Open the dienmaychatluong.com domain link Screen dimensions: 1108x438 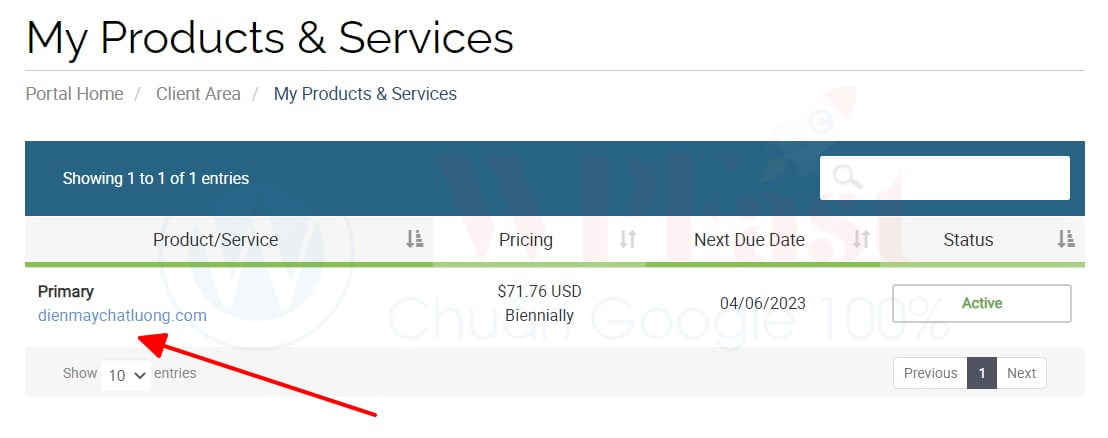122,315
